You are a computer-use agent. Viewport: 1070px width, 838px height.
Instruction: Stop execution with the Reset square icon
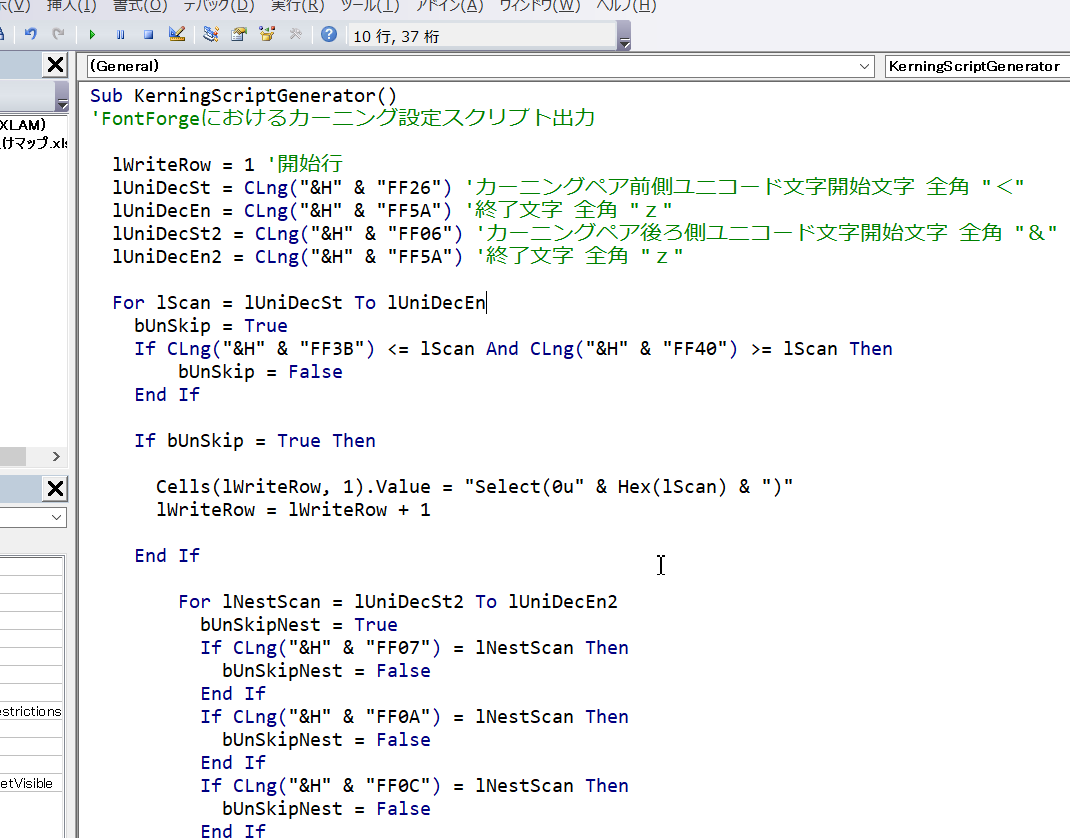(x=148, y=35)
